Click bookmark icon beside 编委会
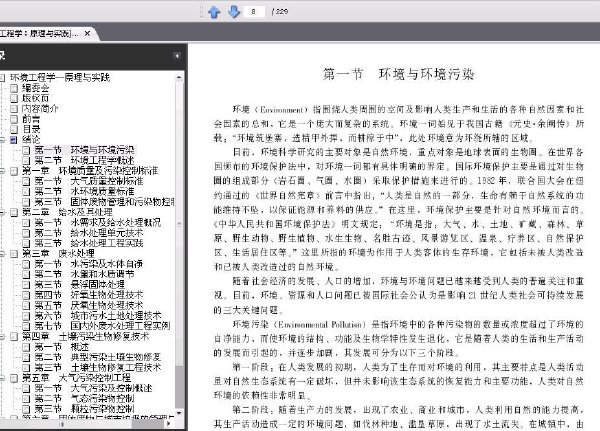This screenshot has width=600, height=431. (14, 88)
